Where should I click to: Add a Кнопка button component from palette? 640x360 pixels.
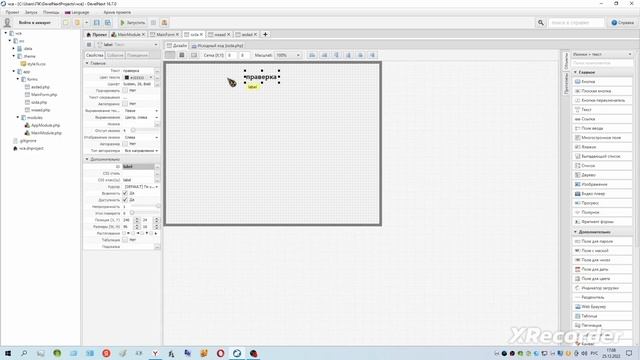point(602,82)
